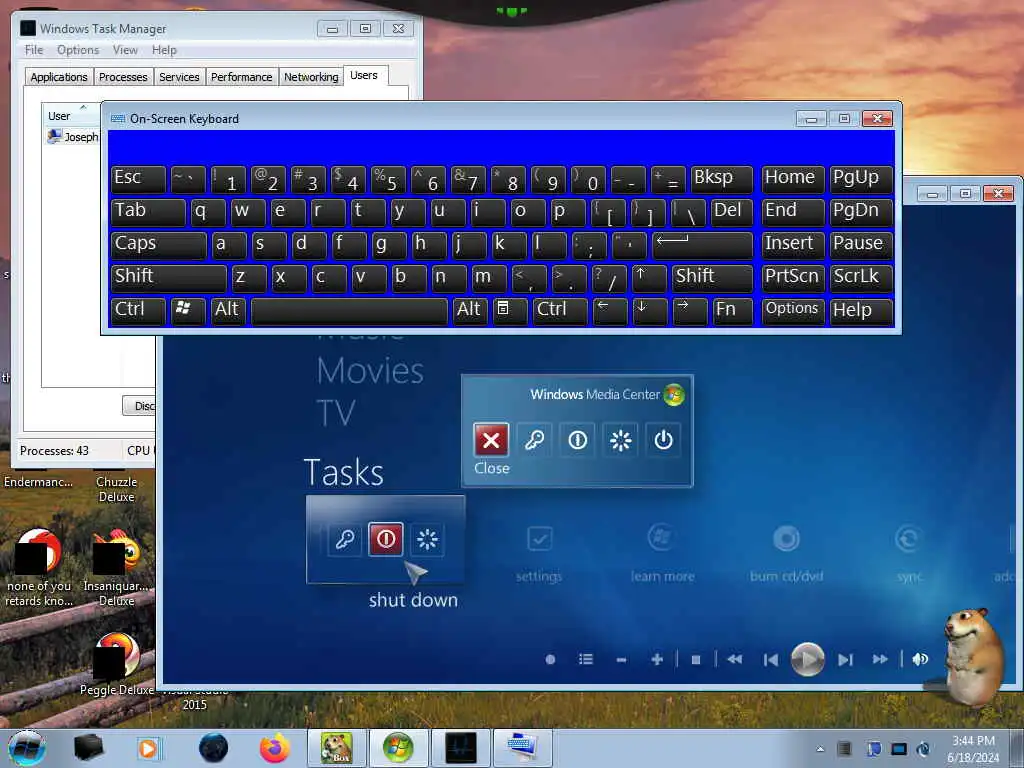Open the sync task in Media Center
1024x768 pixels.
908,552
